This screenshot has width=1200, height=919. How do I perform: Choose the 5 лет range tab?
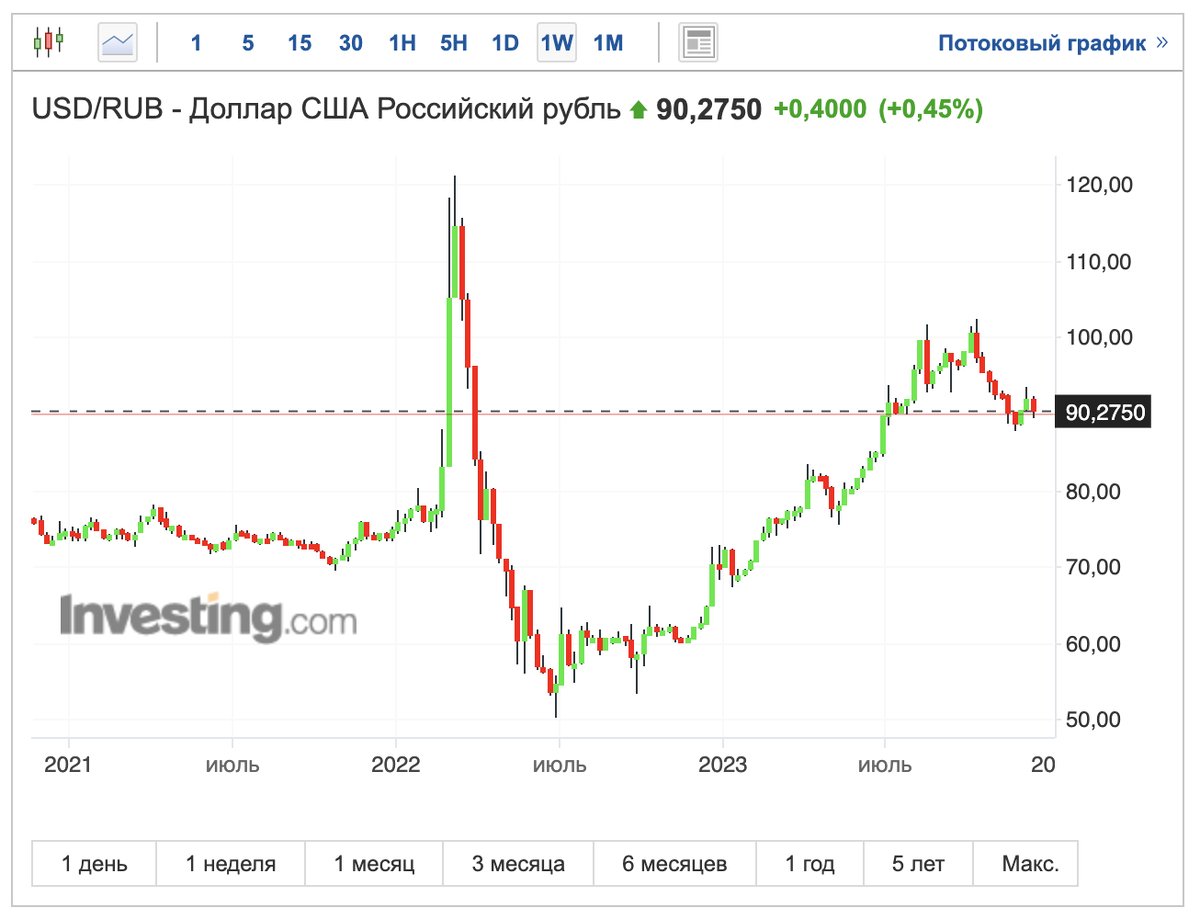(917, 863)
